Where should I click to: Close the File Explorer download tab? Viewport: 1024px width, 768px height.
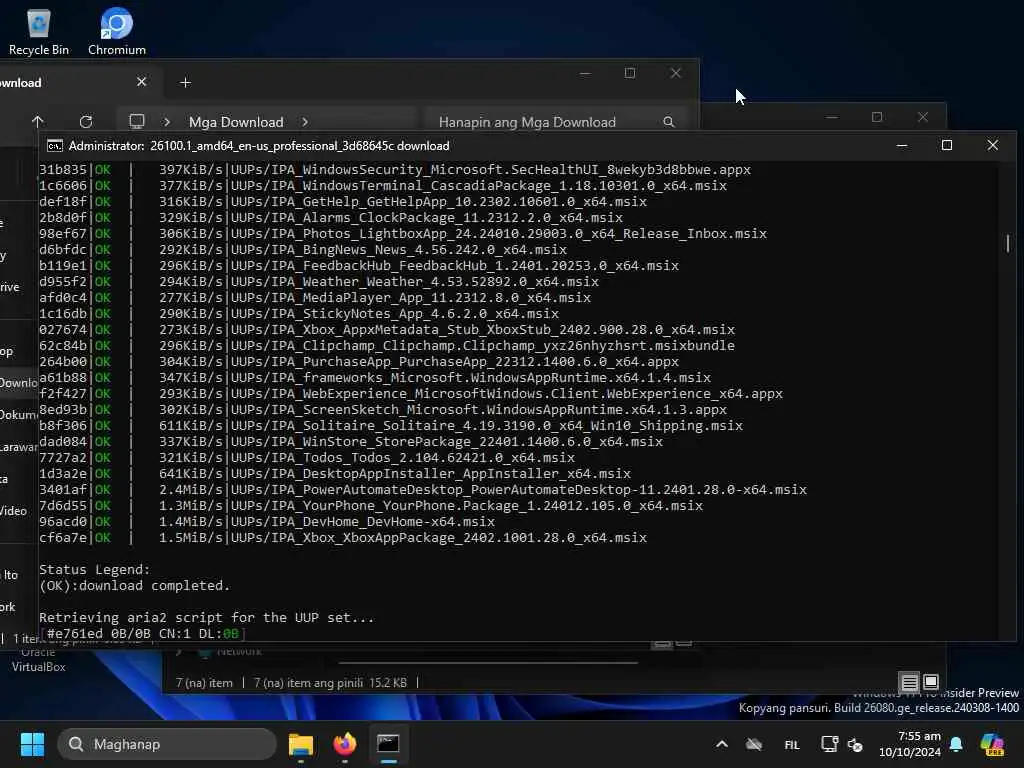142,82
